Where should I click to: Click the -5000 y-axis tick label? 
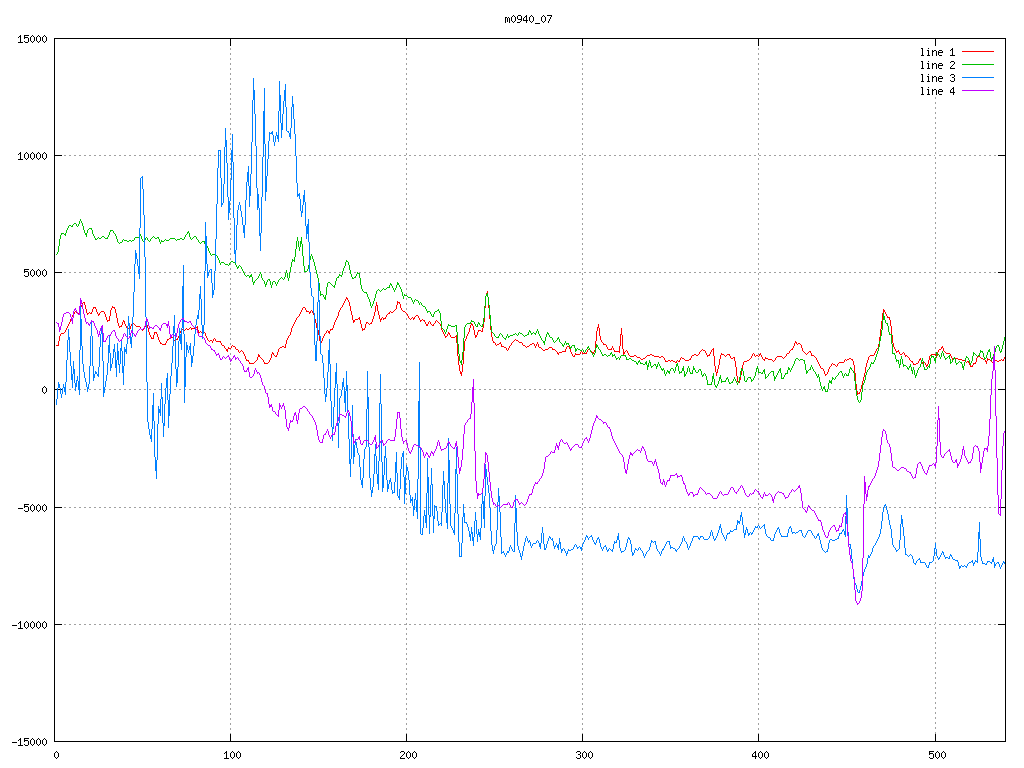point(30,508)
